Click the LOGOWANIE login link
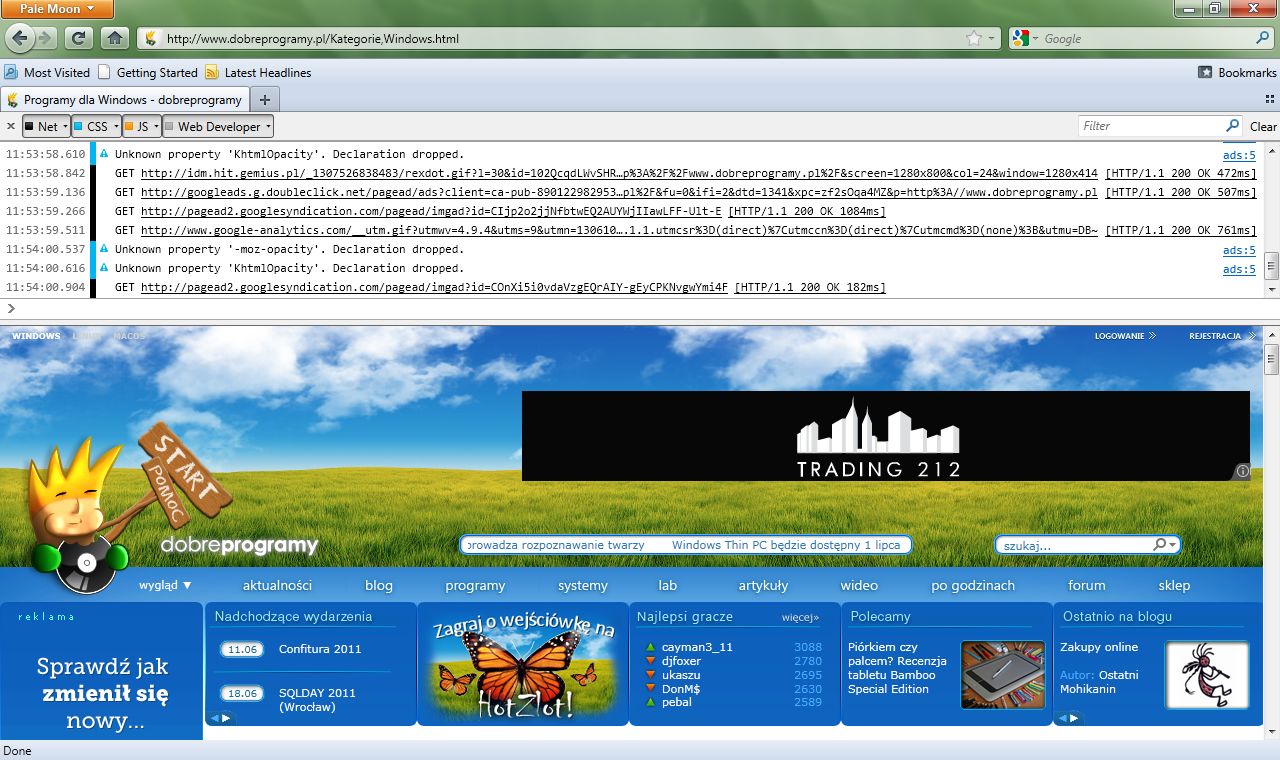The height and width of the screenshot is (760, 1280). [1125, 336]
